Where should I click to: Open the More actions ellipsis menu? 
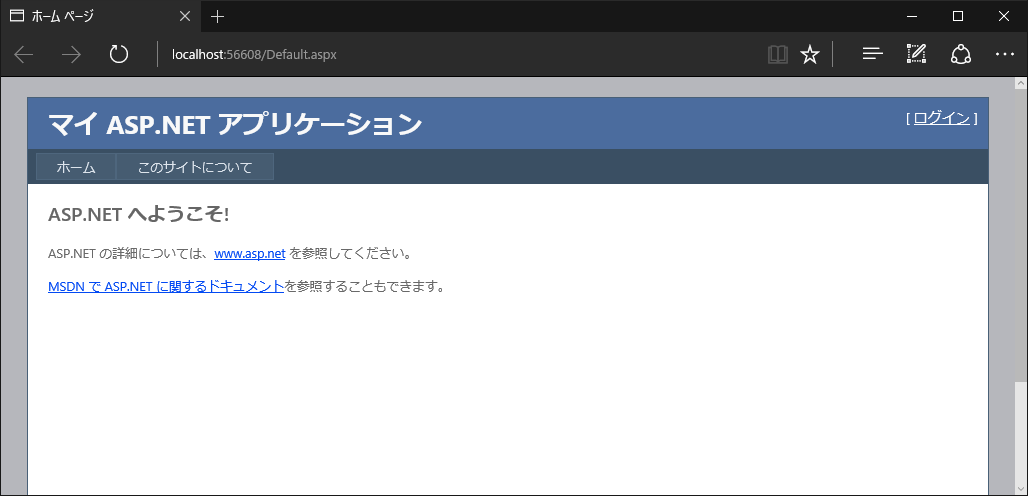(x=1004, y=54)
